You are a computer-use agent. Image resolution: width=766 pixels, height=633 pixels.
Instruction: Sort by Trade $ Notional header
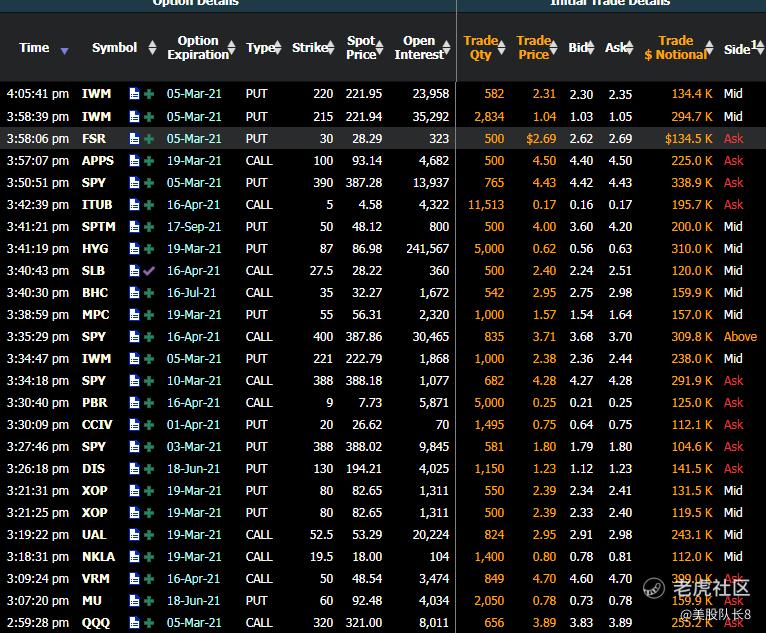pyautogui.click(x=675, y=48)
